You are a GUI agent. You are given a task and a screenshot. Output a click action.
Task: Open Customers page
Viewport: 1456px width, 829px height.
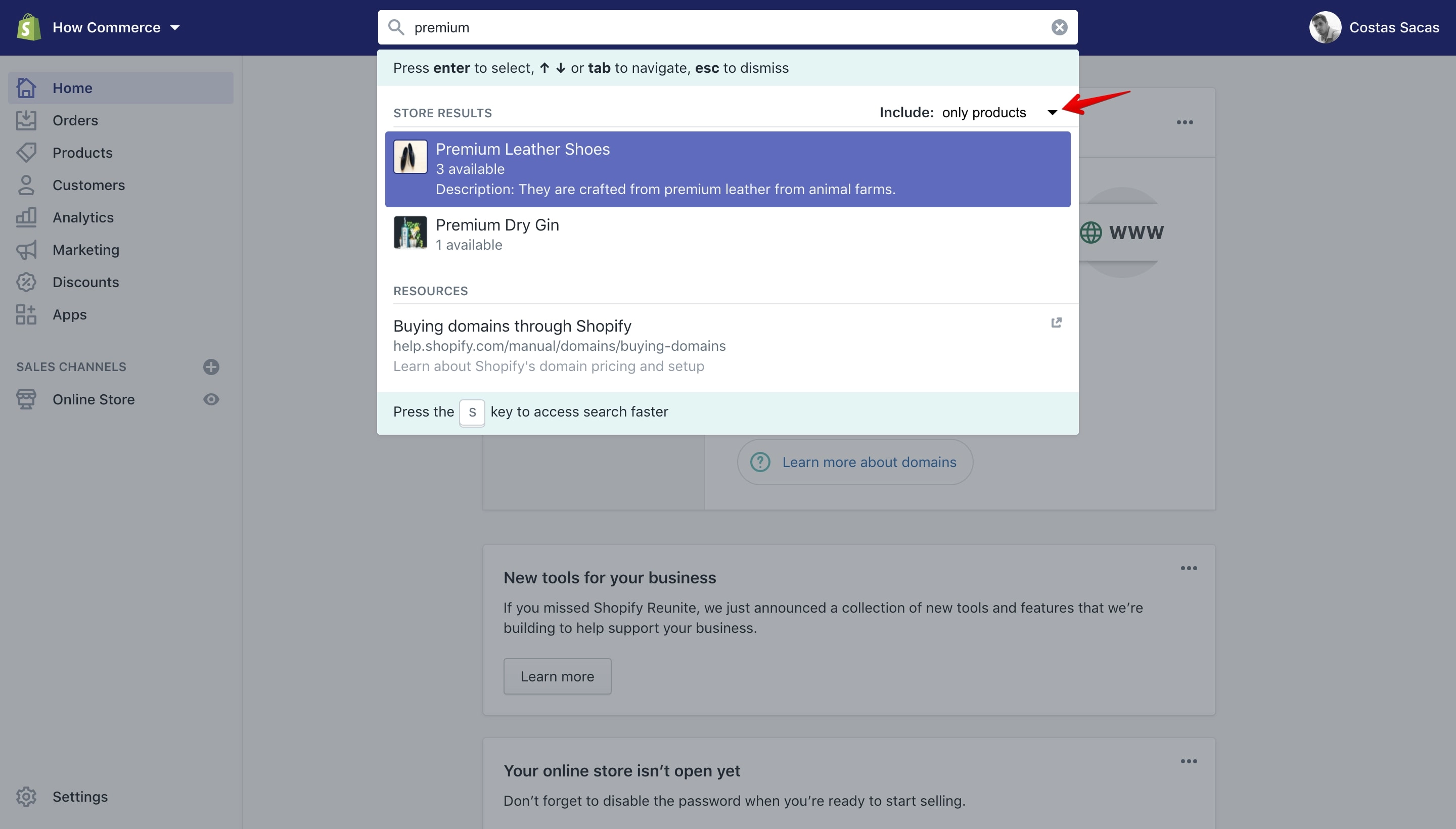pyautogui.click(x=121, y=185)
